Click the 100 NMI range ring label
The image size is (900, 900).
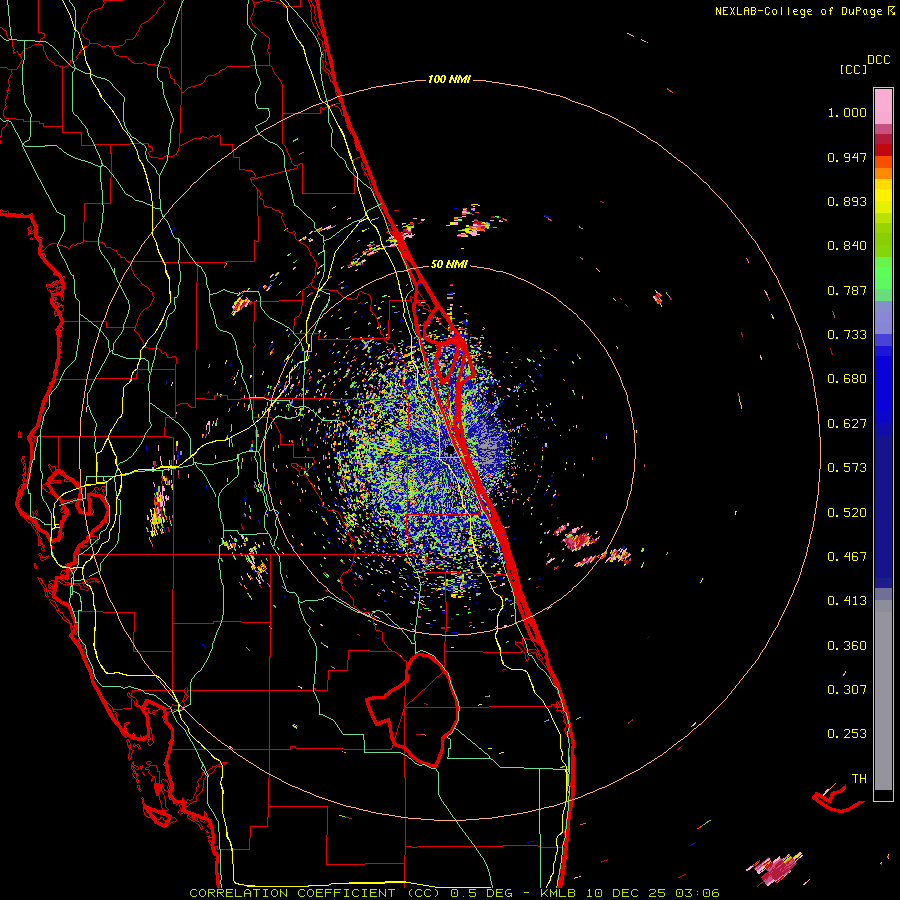point(449,79)
